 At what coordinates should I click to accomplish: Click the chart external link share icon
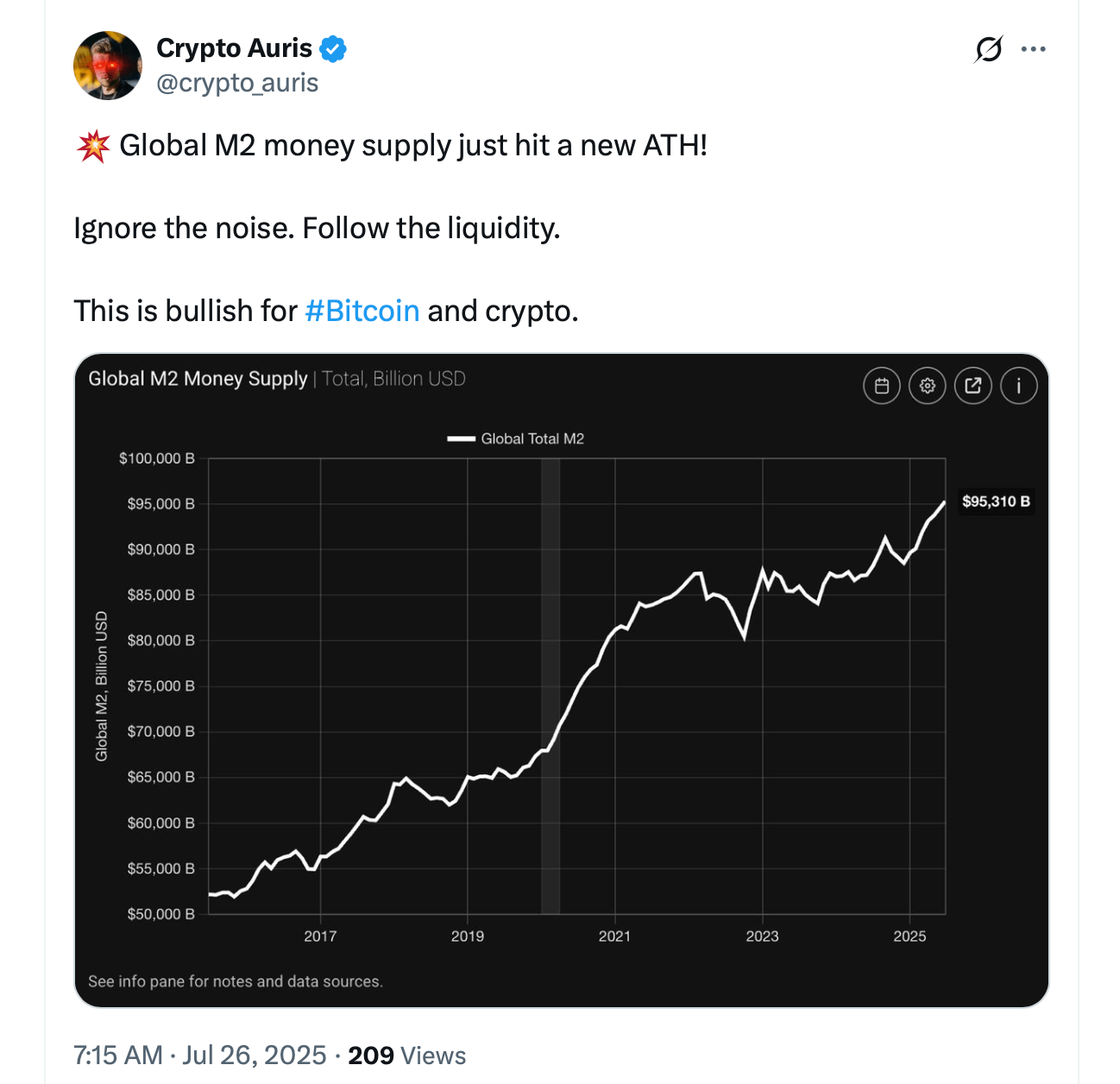[x=973, y=386]
